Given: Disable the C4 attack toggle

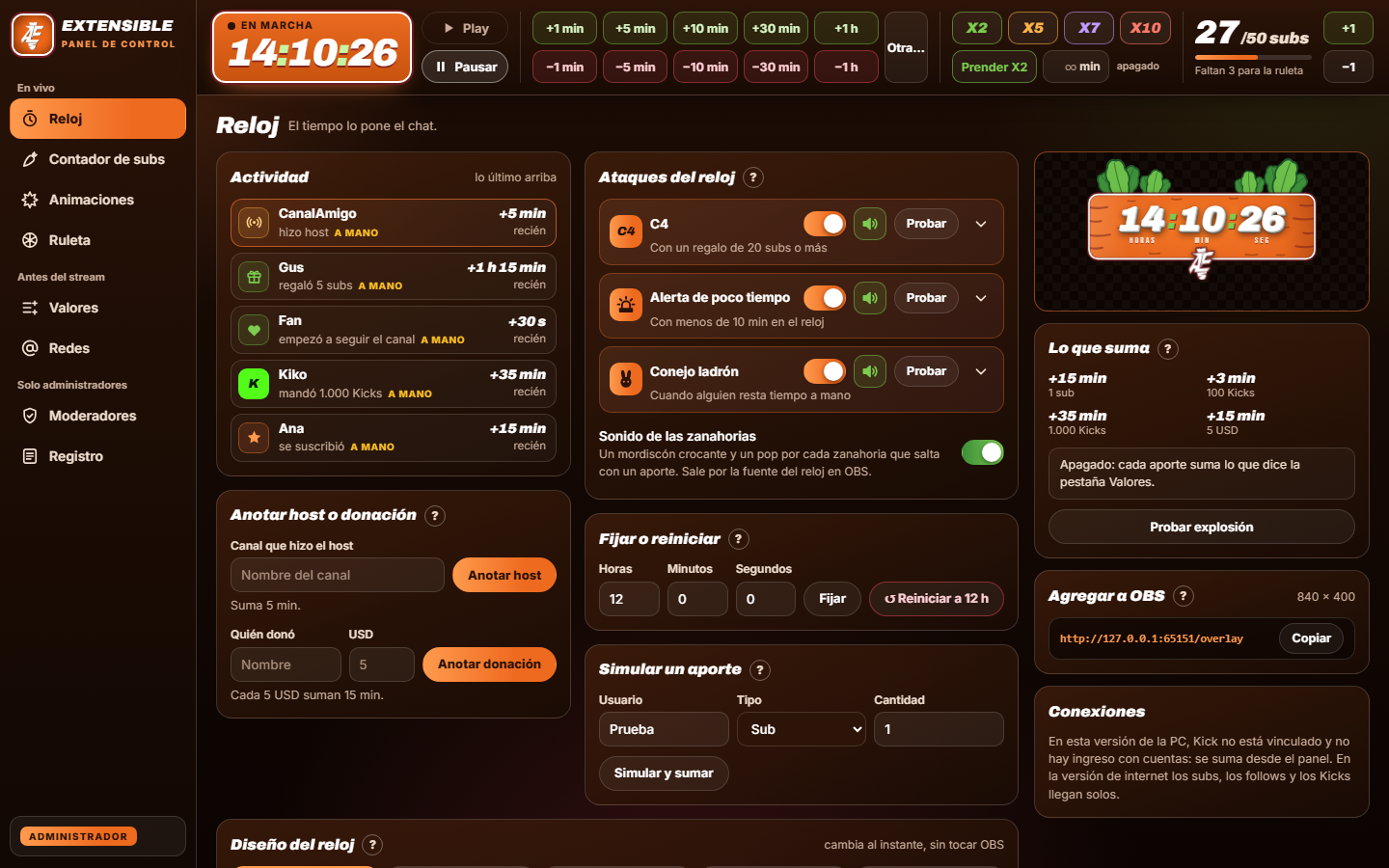Looking at the screenshot, I should pyautogui.click(x=825, y=224).
